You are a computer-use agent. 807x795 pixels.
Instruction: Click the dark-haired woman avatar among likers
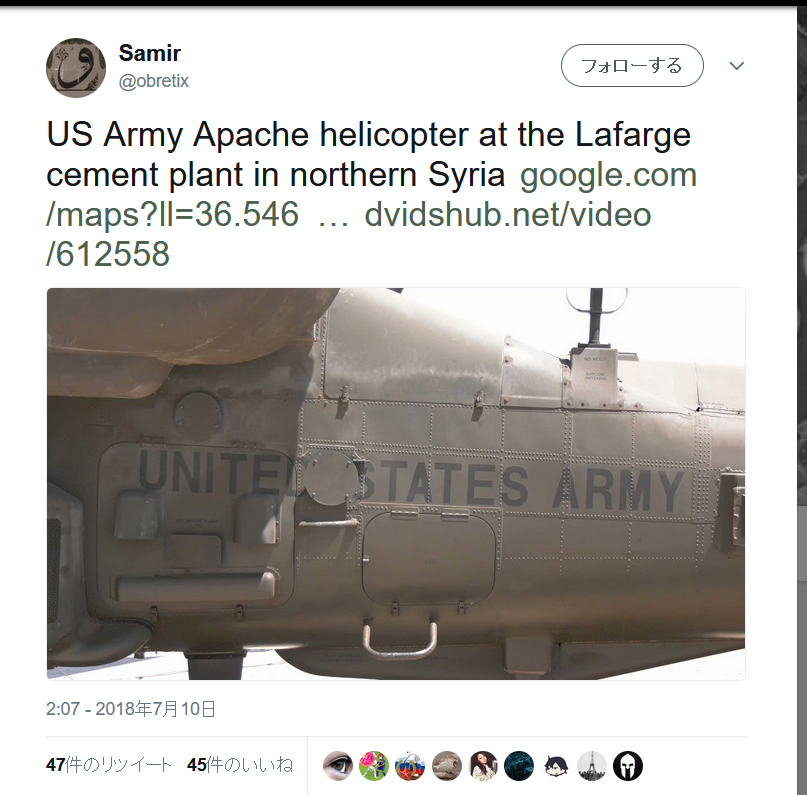pos(483,766)
